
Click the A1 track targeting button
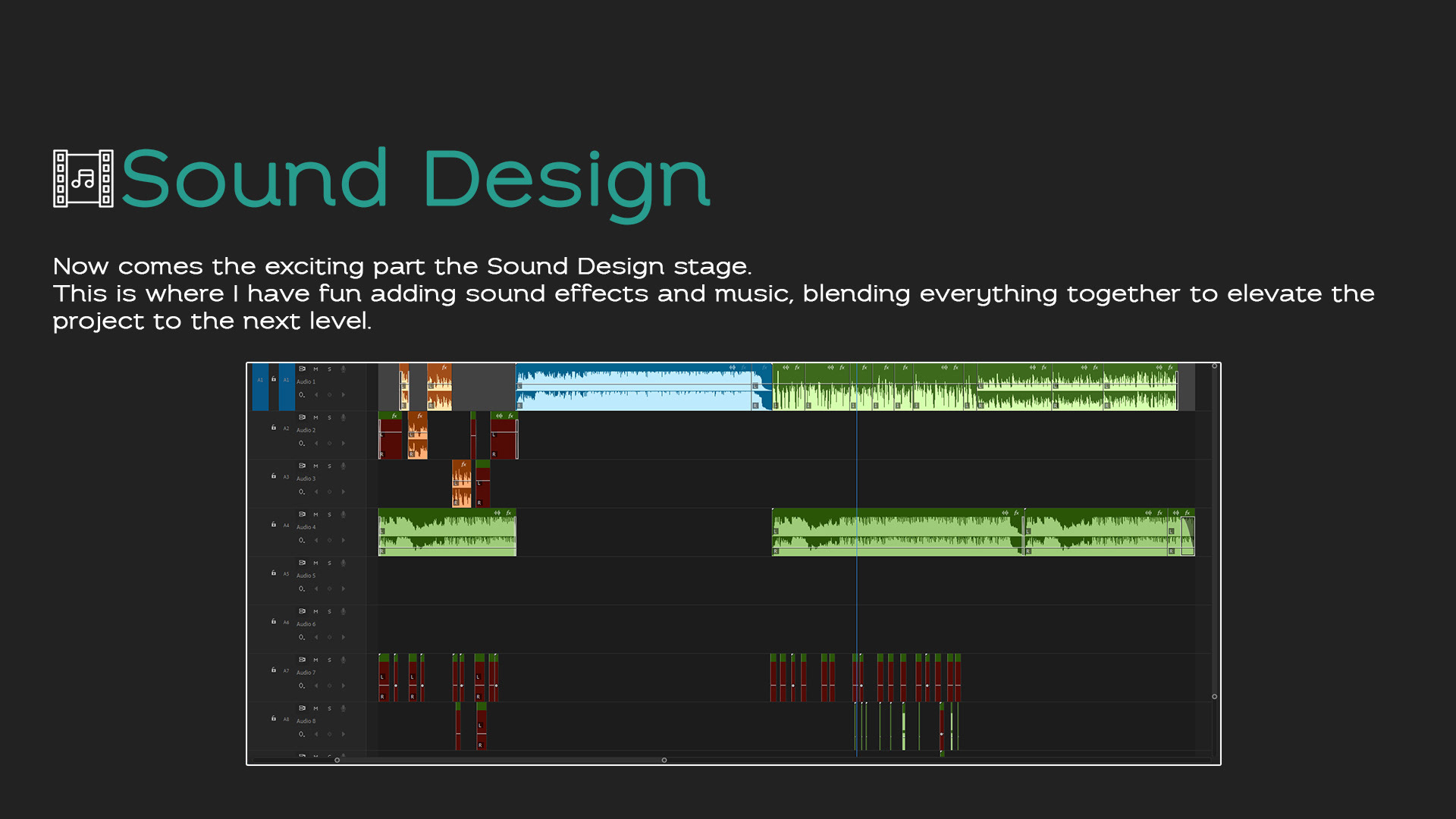pyautogui.click(x=286, y=380)
